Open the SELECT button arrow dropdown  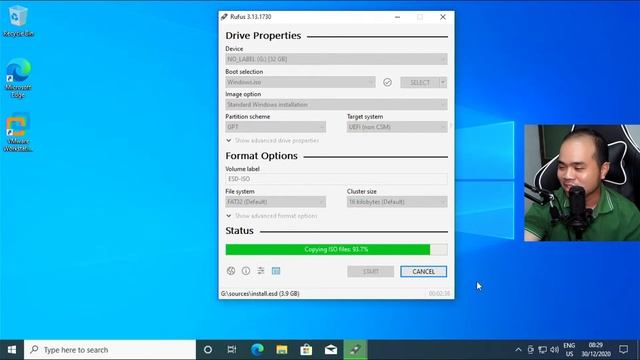(443, 82)
